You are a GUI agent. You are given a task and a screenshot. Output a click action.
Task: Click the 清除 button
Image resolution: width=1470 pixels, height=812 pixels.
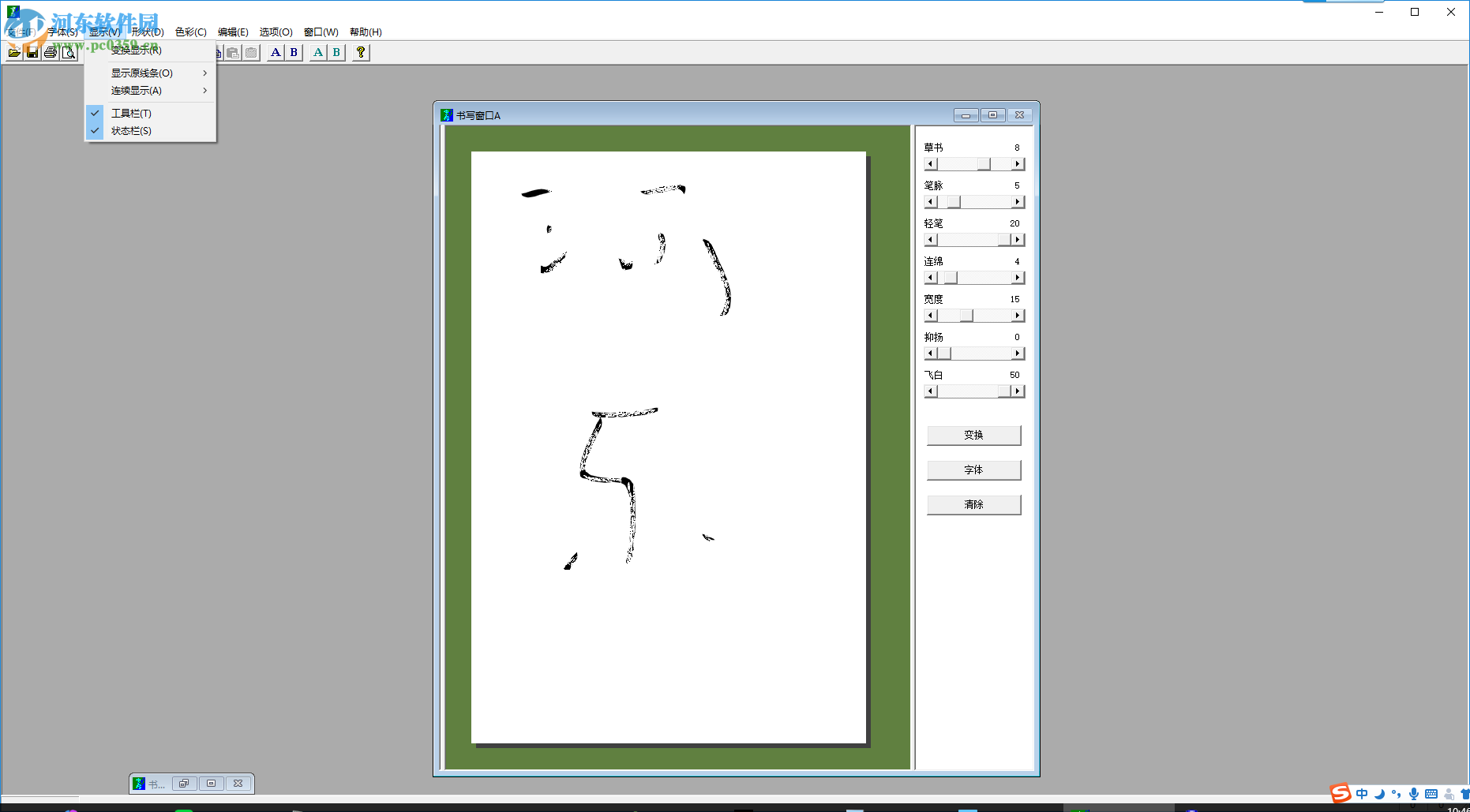pos(973,504)
